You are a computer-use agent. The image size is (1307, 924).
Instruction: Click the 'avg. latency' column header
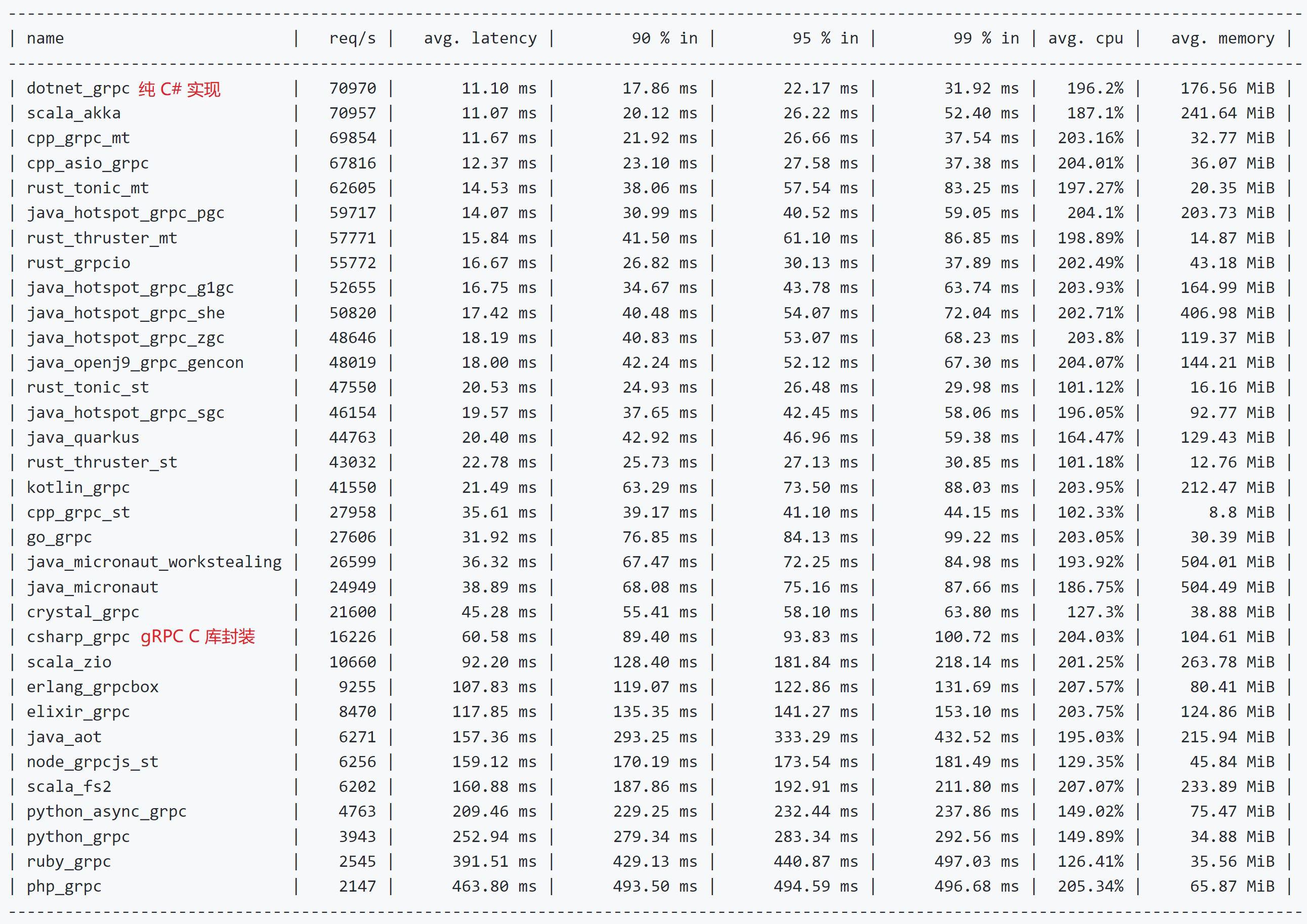tap(480, 39)
